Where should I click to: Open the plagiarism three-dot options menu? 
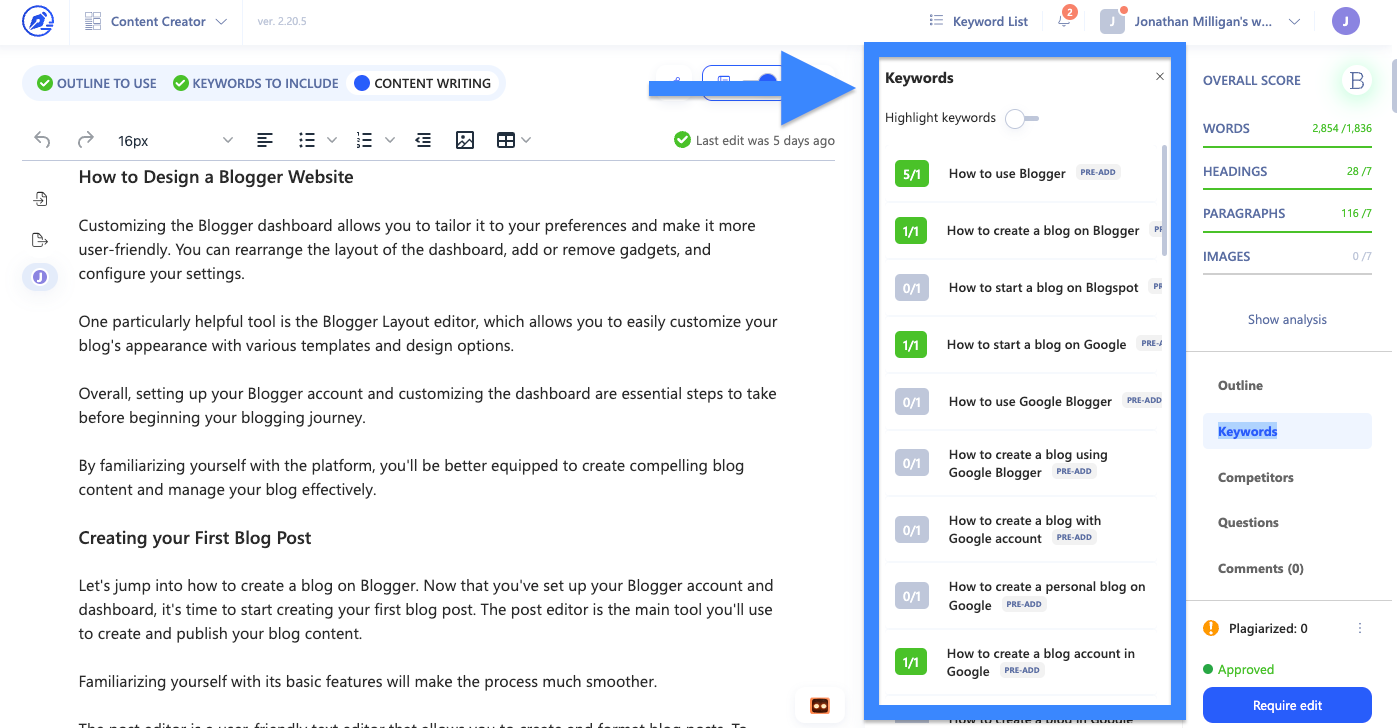click(1360, 629)
